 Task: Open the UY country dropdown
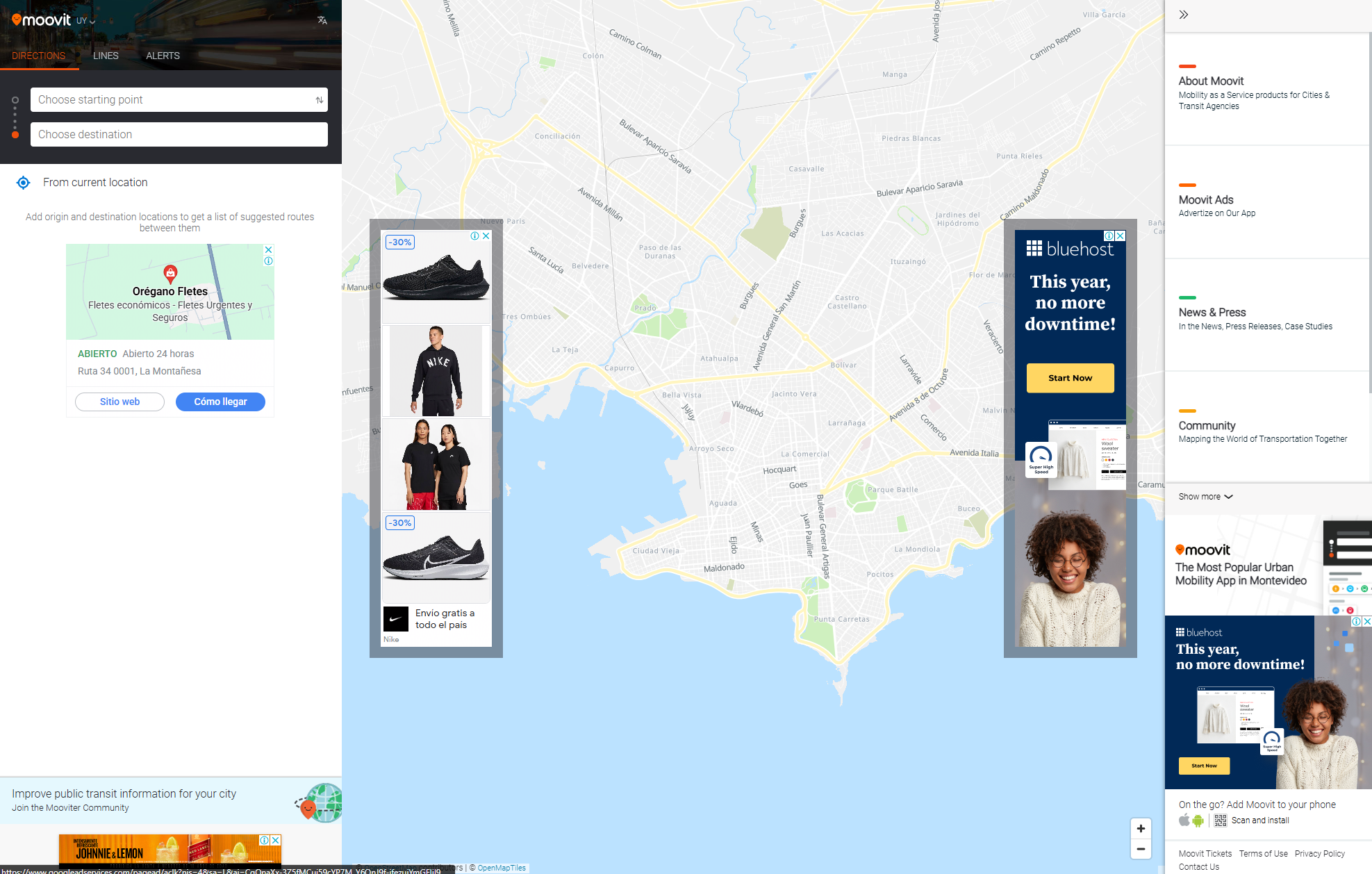pyautogui.click(x=85, y=21)
